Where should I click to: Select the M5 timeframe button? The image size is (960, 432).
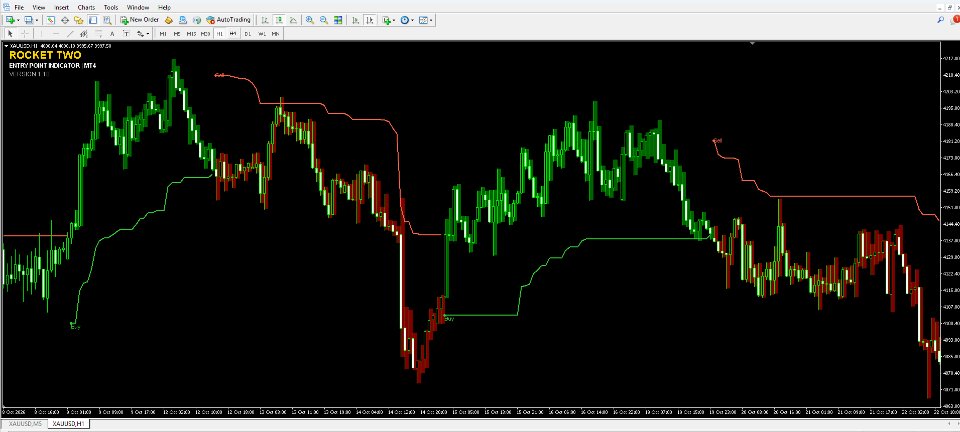(177, 34)
